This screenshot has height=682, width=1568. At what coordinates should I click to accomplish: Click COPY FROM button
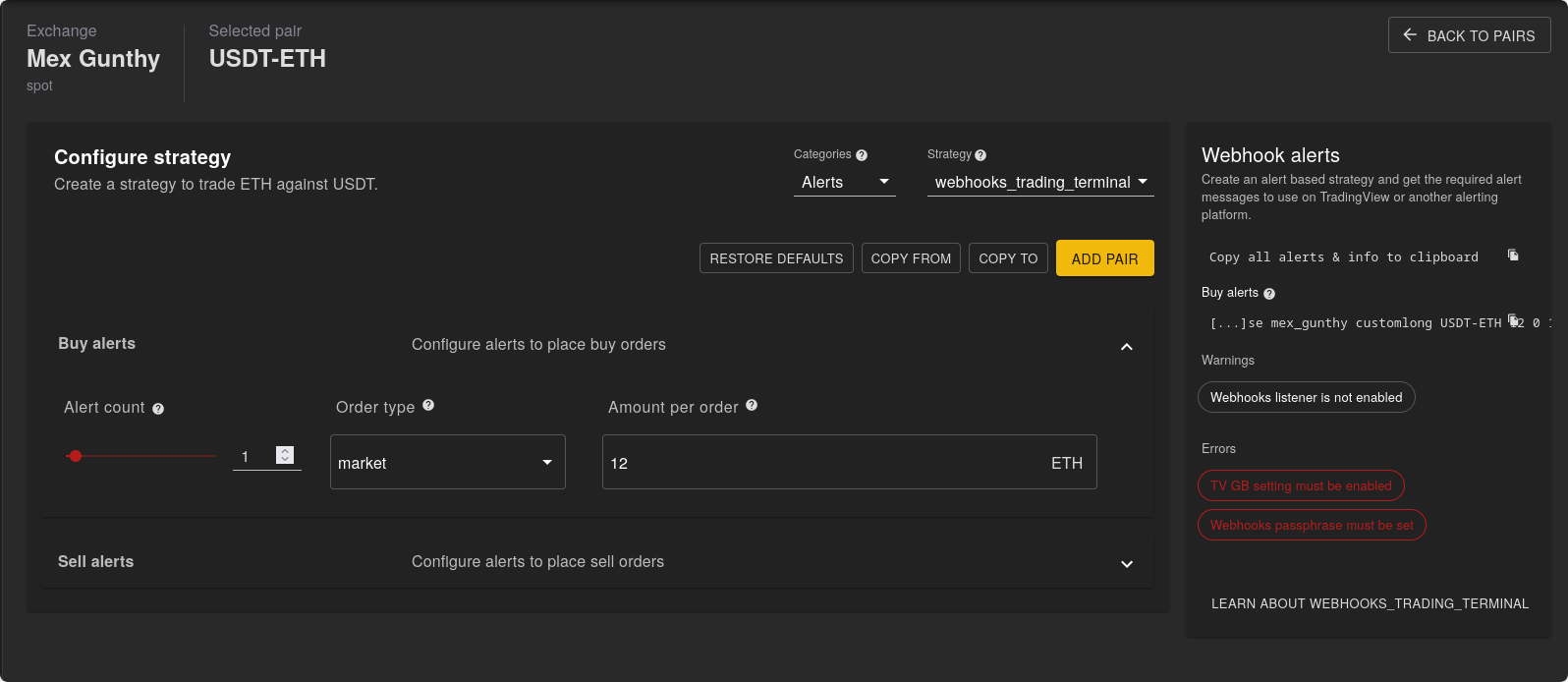coord(911,258)
